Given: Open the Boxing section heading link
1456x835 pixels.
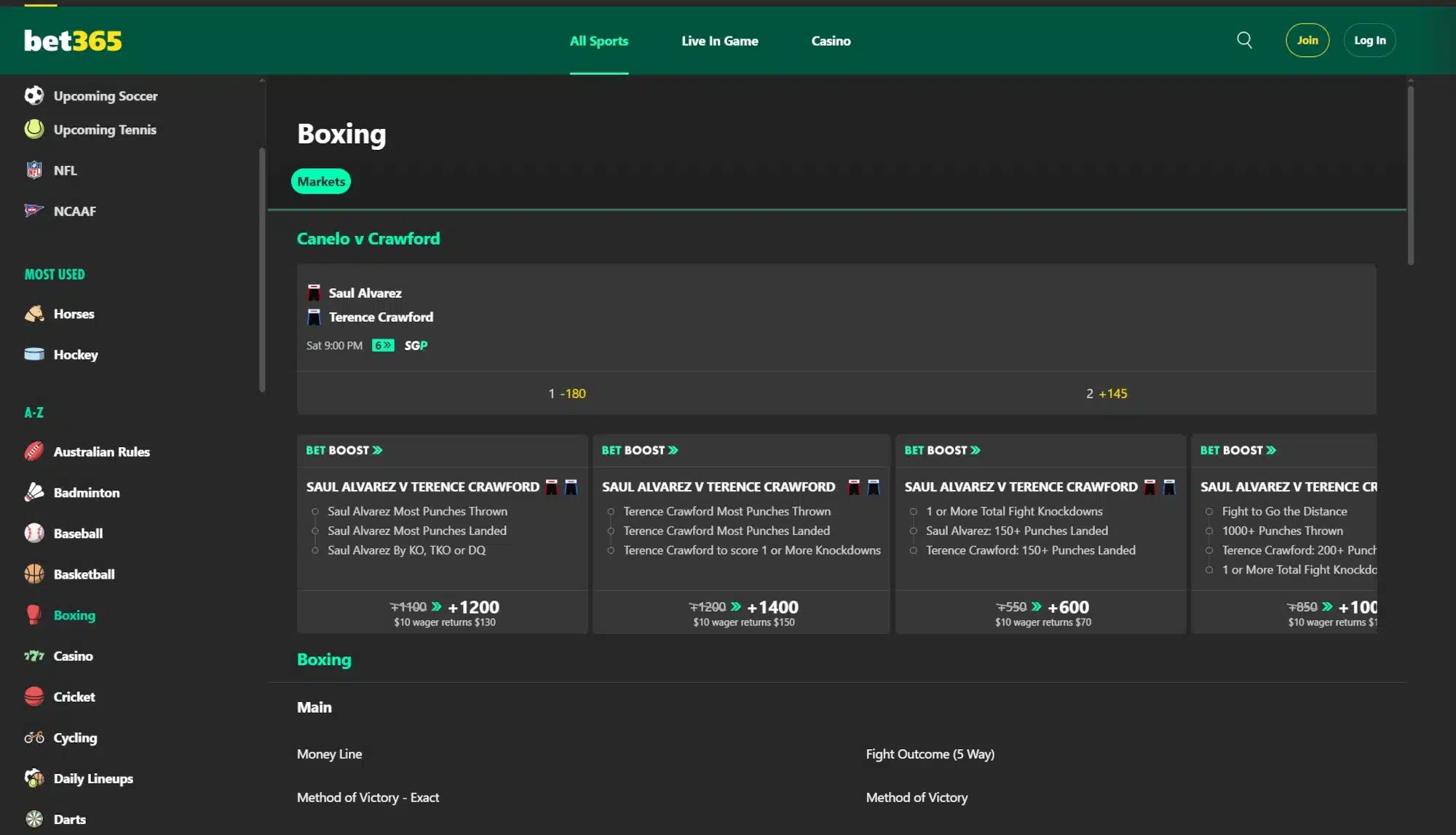Looking at the screenshot, I should coord(324,659).
